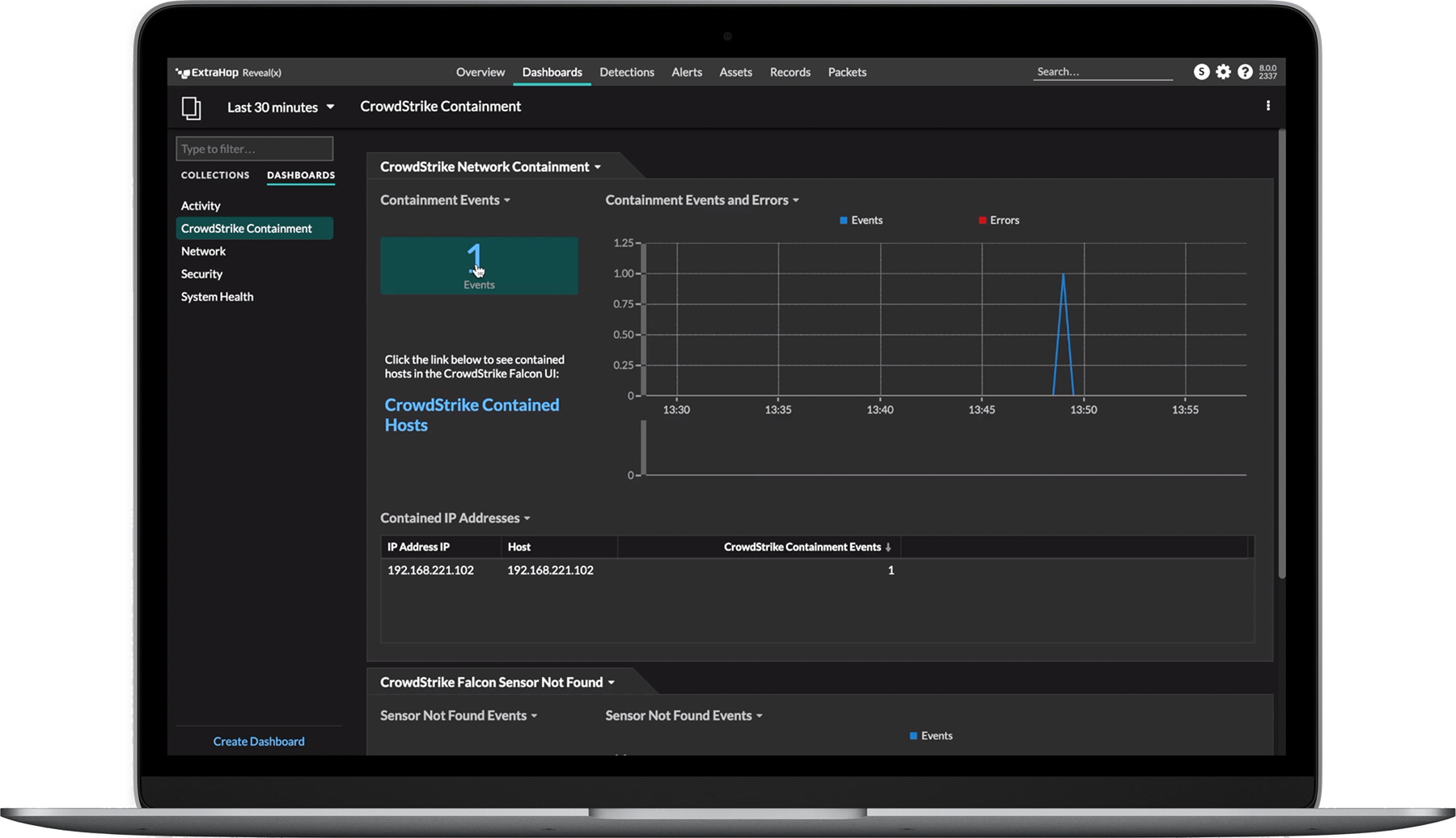The image size is (1456, 838).
Task: Click the 13:50 time axis label
Action: [1083, 410]
